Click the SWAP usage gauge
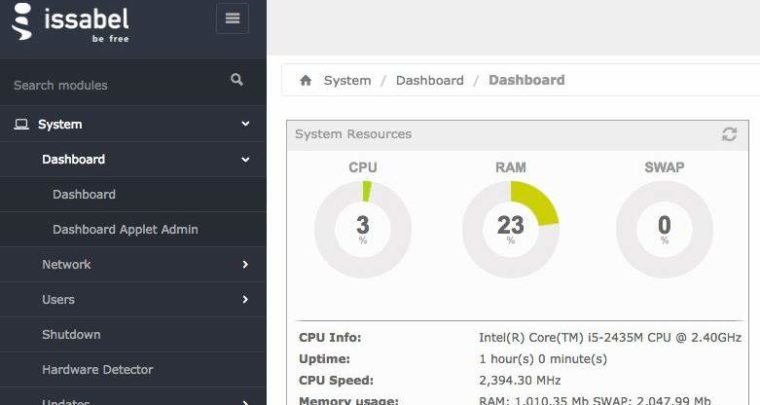Viewport: 760px width, 405px height. (x=664, y=229)
